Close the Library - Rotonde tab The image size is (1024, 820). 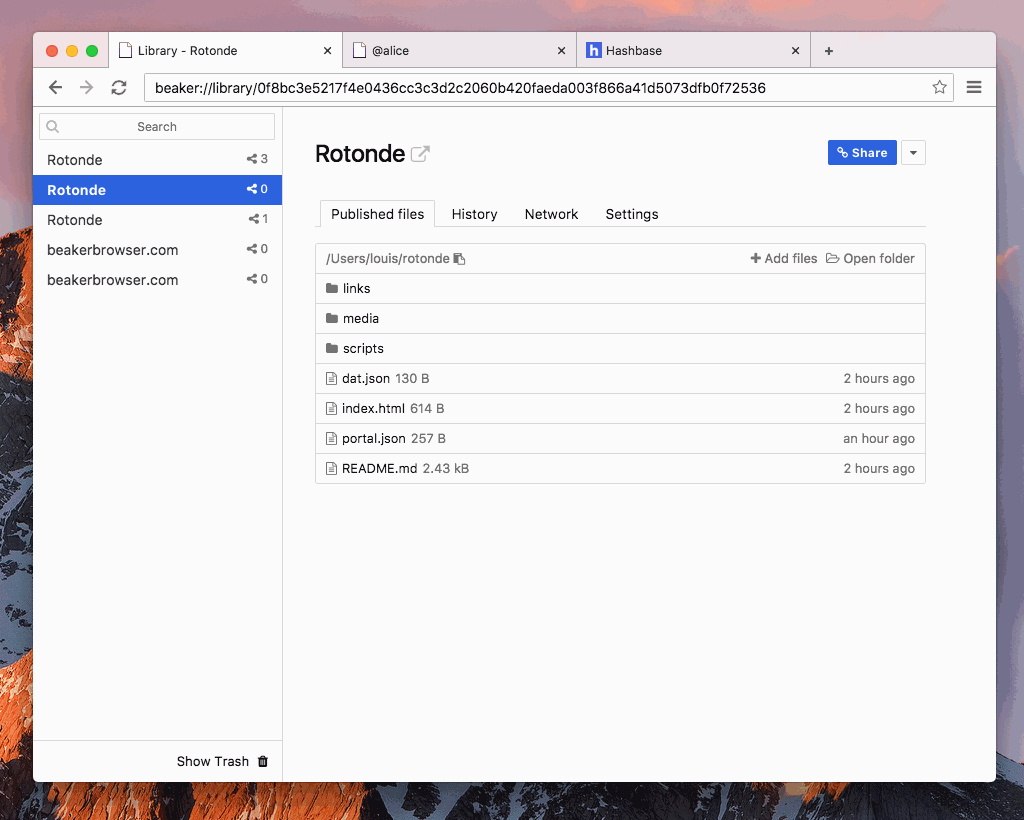(x=328, y=51)
